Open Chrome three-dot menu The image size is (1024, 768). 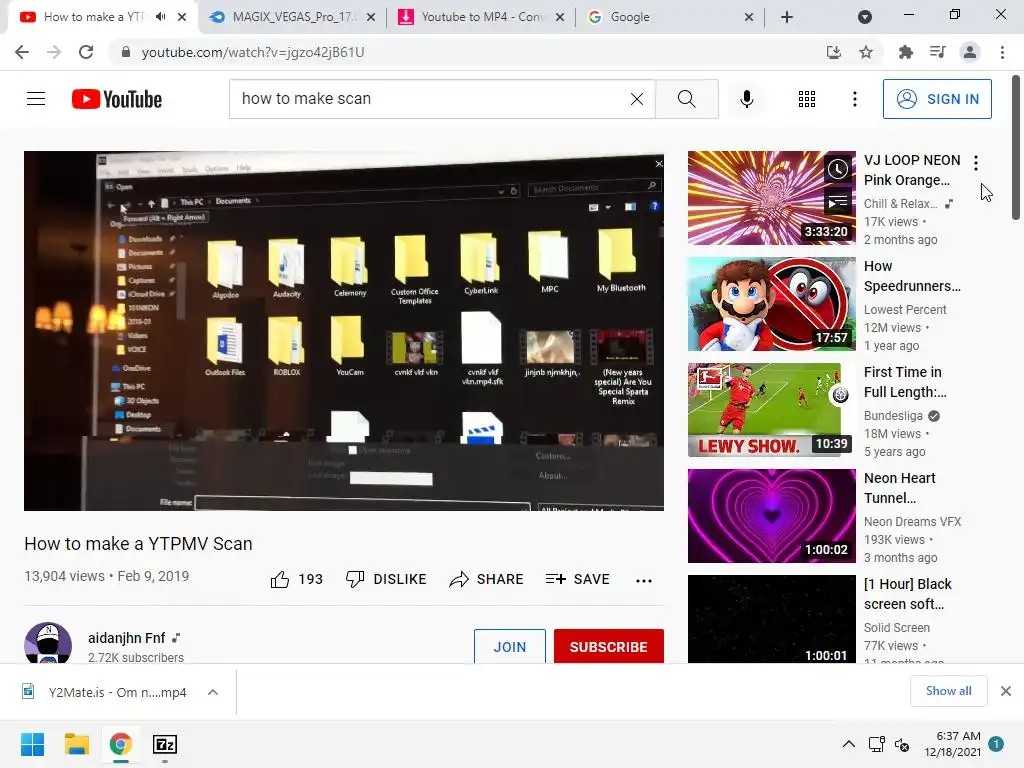(1002, 52)
